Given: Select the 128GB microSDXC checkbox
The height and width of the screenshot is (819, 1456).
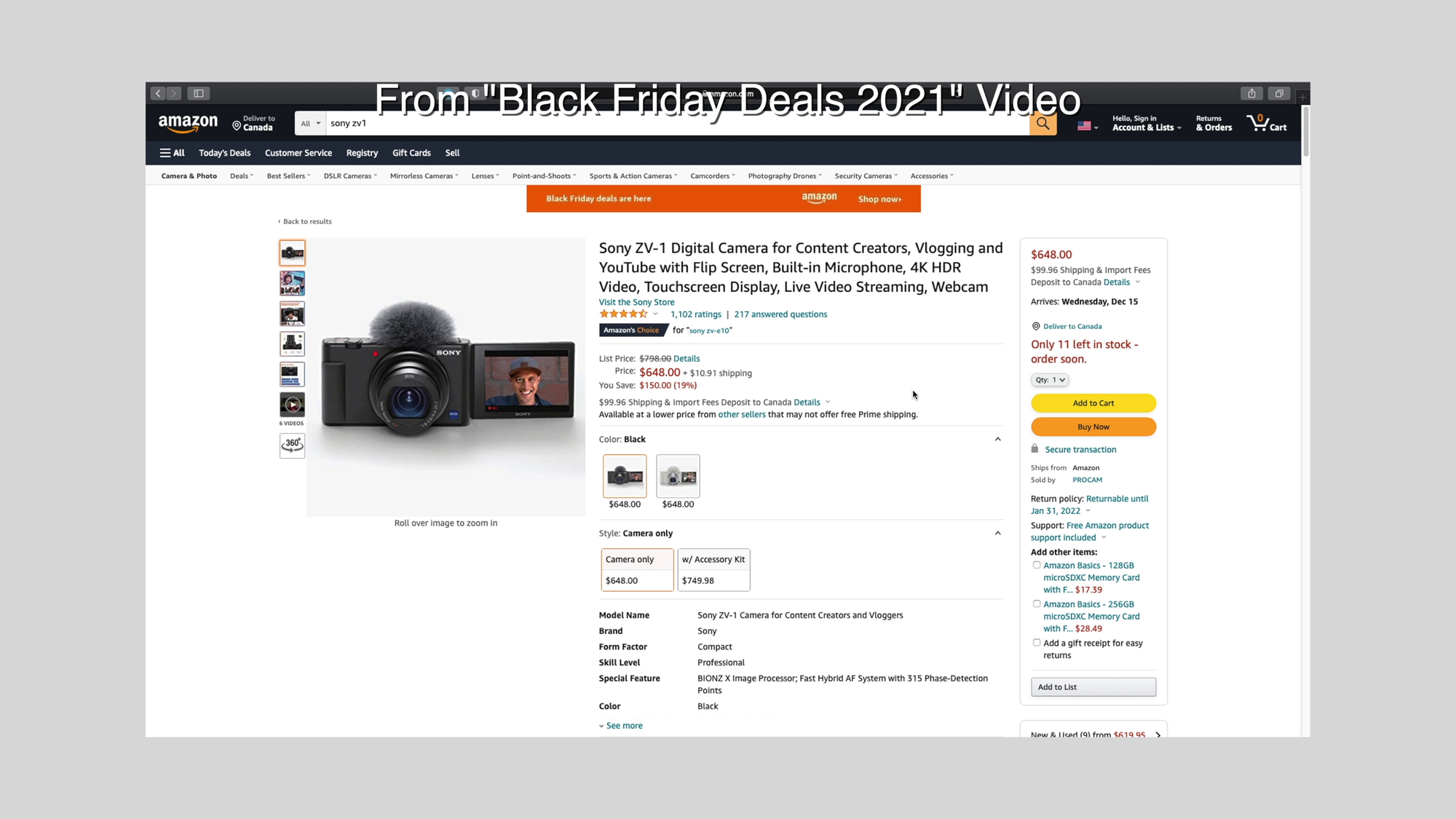Looking at the screenshot, I should coord(1036,565).
